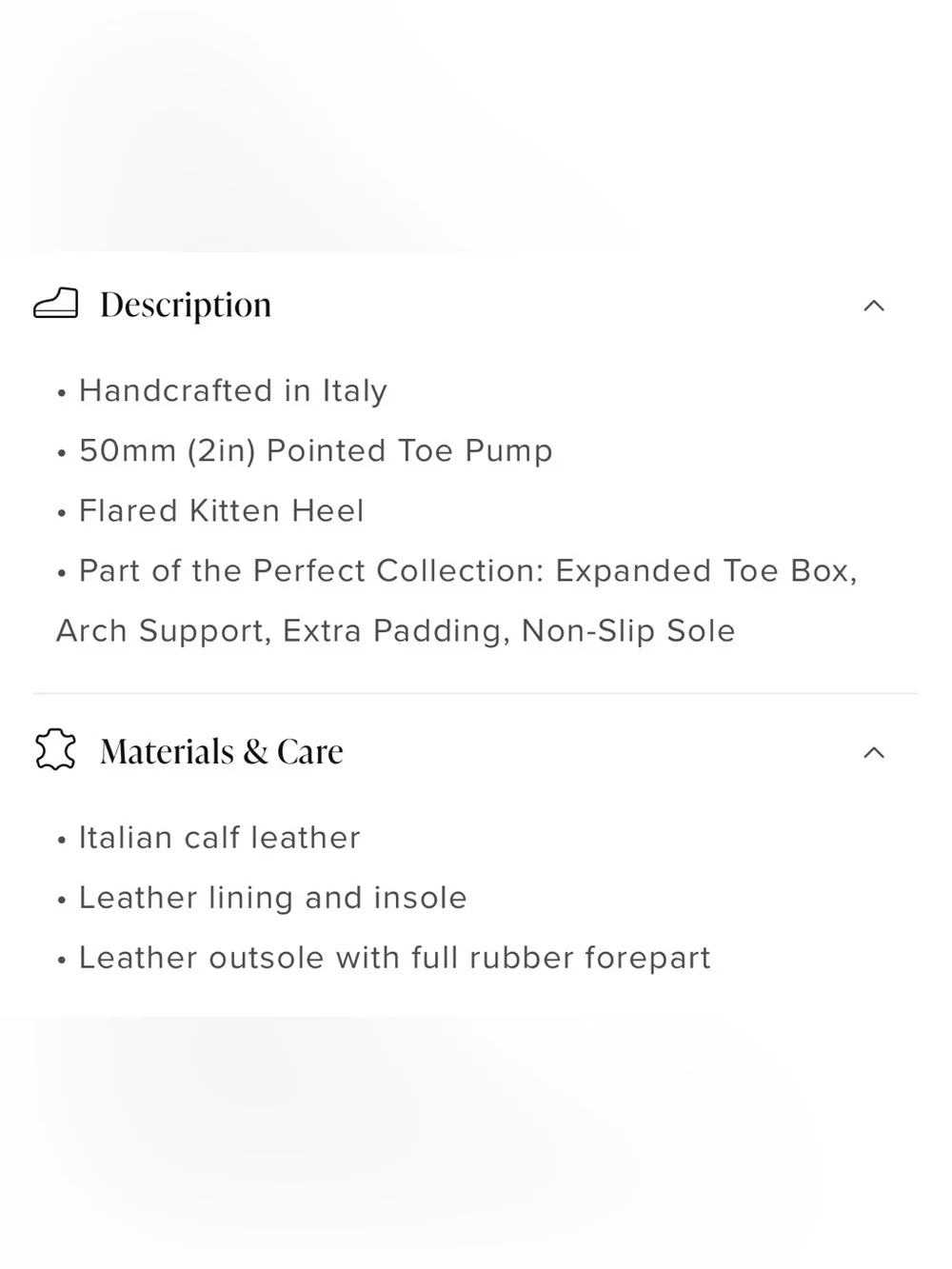Click the 'Leather lining and insole' line
This screenshot has width=952, height=1269.
point(273,898)
